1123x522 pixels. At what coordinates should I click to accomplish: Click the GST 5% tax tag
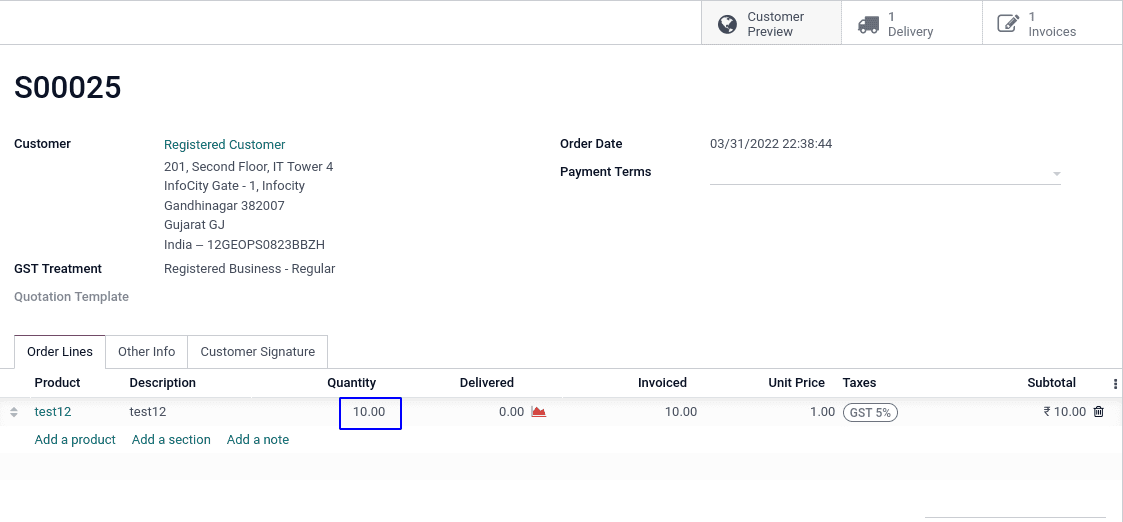(x=870, y=412)
